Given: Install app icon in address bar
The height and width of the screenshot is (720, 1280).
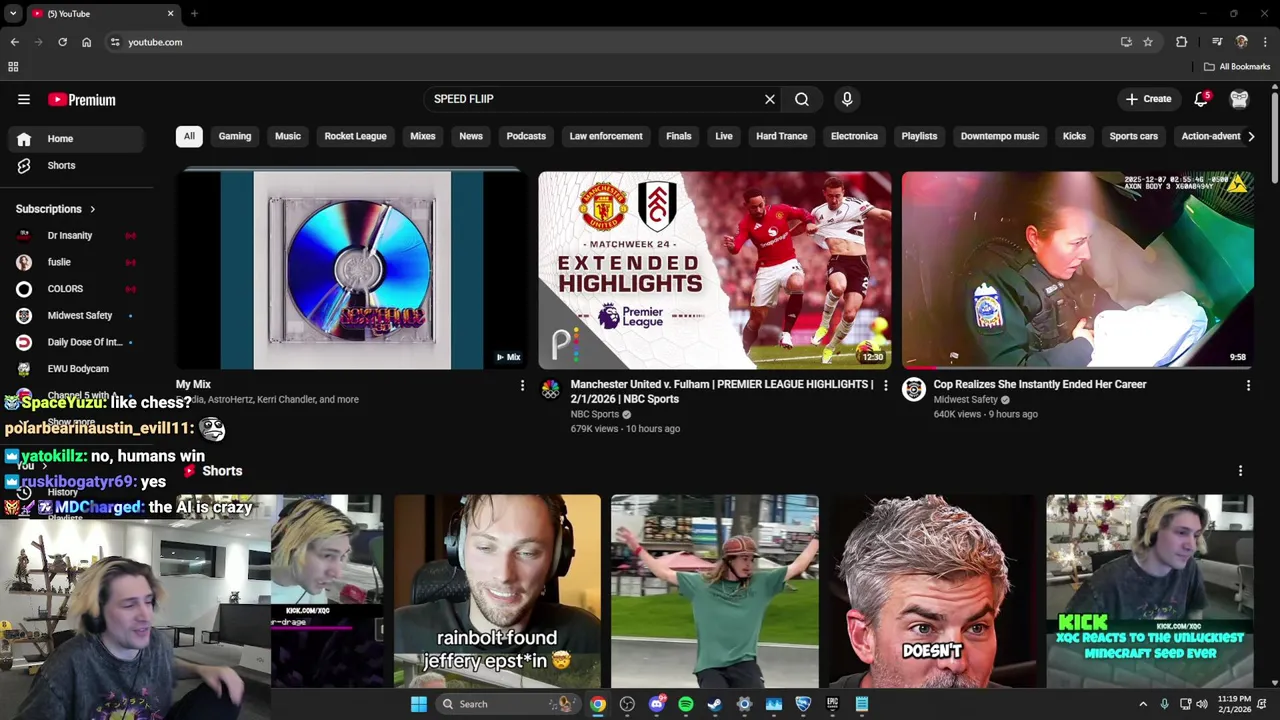Looking at the screenshot, I should (1126, 42).
